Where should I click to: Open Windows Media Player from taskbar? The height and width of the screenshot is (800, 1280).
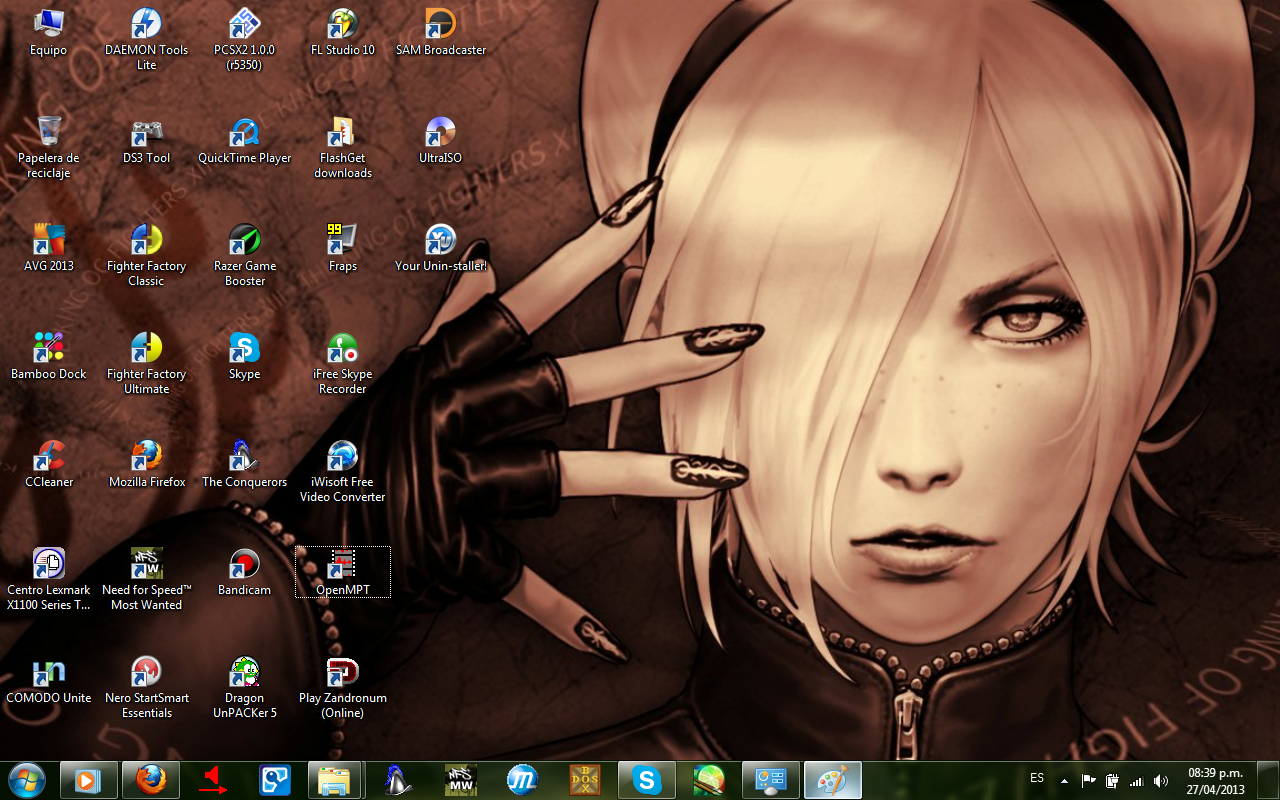click(x=89, y=780)
